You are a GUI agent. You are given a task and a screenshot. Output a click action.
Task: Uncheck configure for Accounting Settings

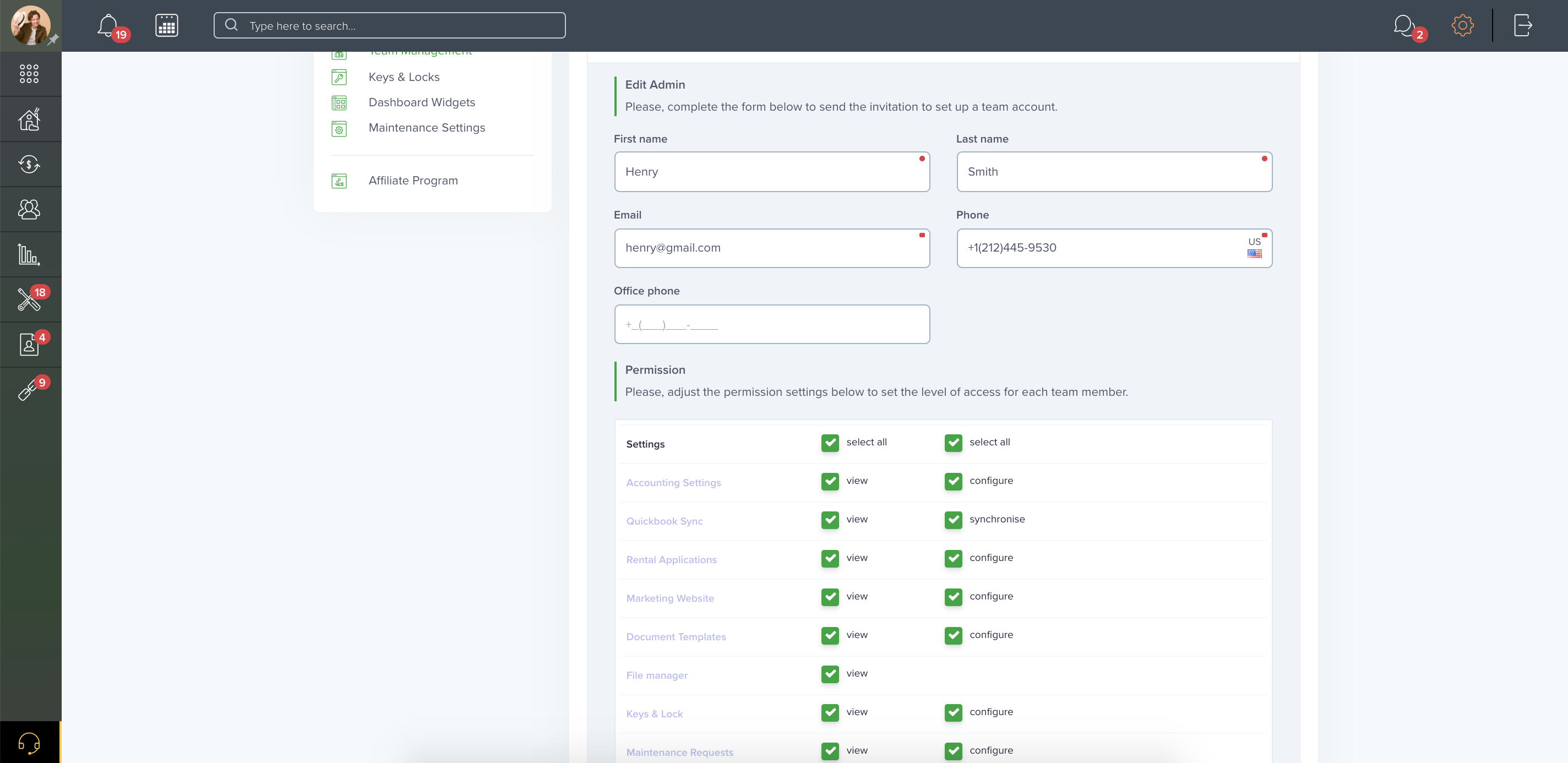pos(953,481)
